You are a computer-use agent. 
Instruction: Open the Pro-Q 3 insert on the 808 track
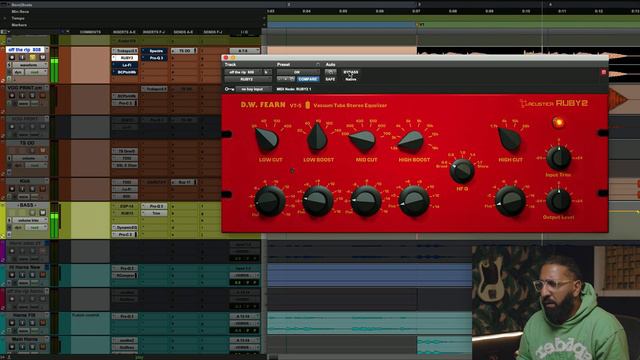[x=154, y=58]
